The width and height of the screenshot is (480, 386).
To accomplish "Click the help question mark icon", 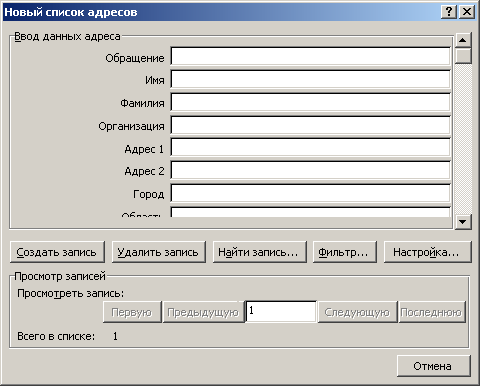I will click(449, 12).
